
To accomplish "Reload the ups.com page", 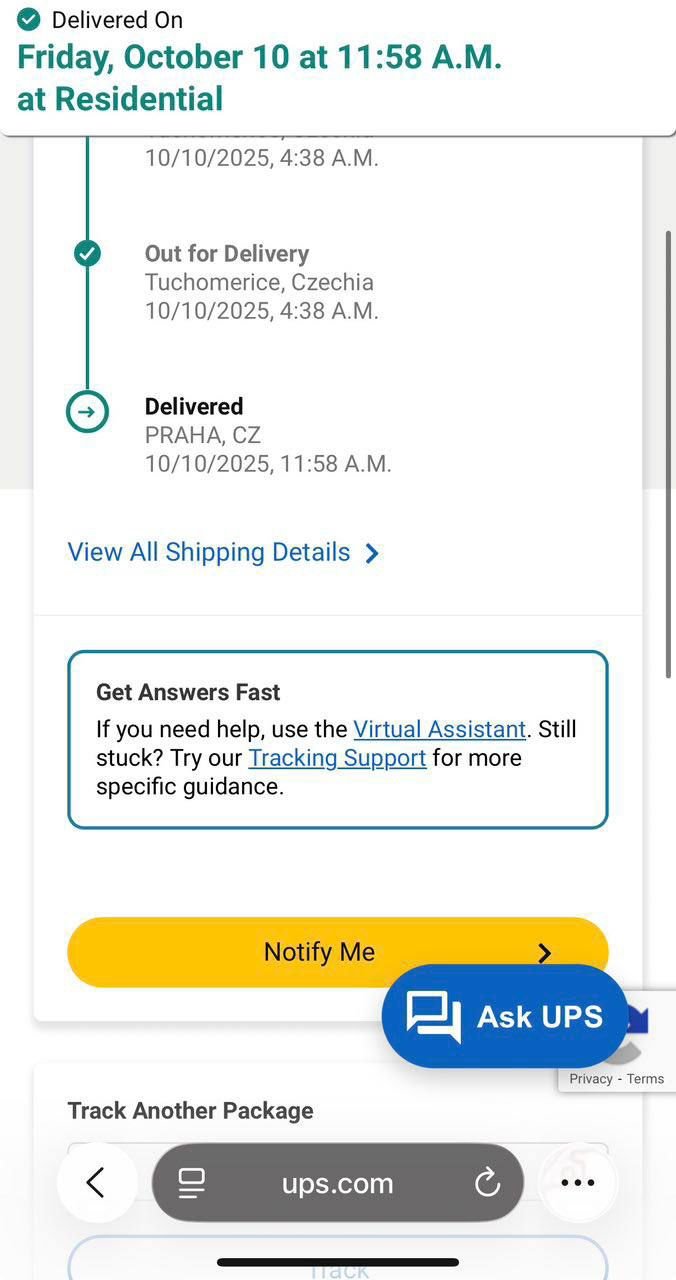I will [487, 1183].
